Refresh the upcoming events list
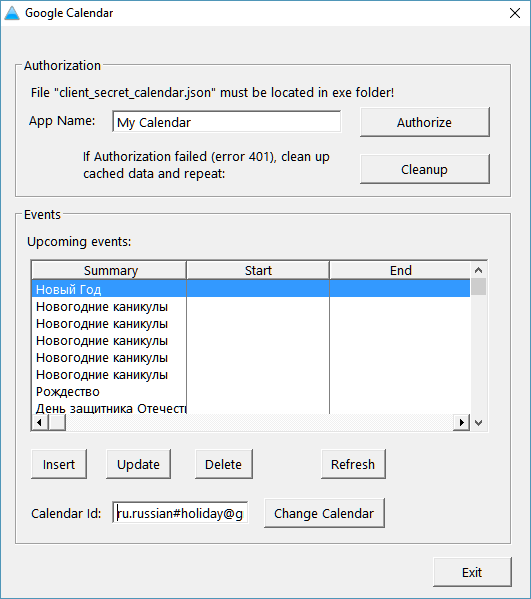The height and width of the screenshot is (599, 531). click(x=353, y=464)
